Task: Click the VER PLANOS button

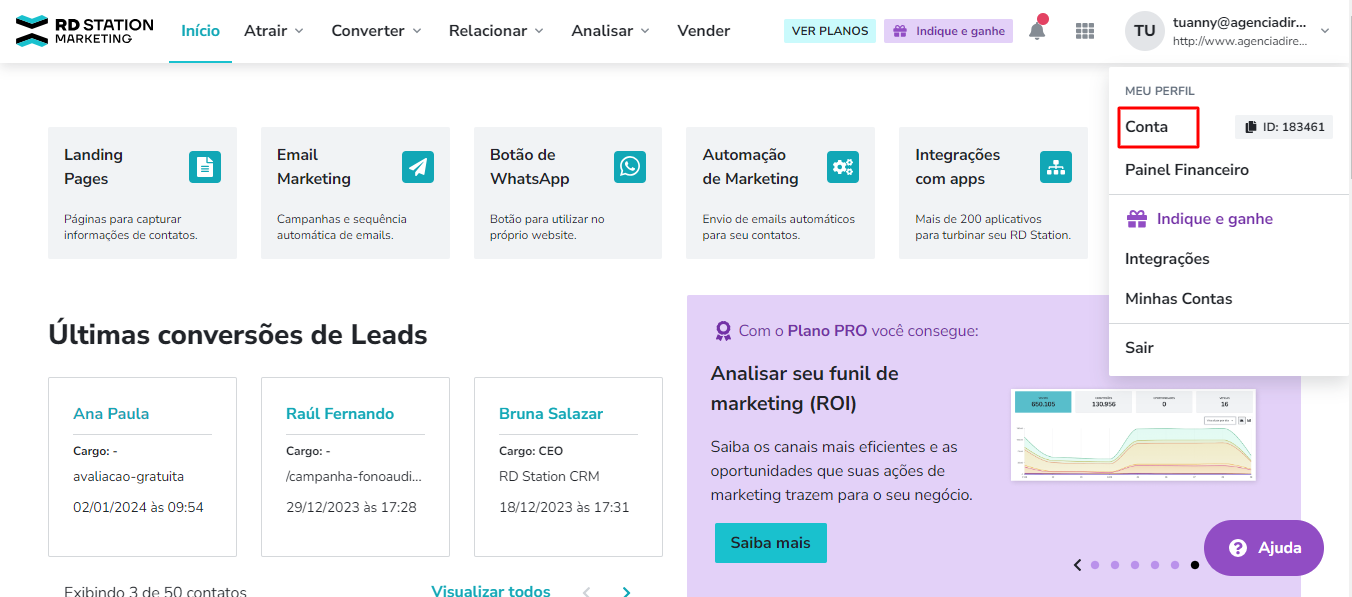Action: [830, 31]
